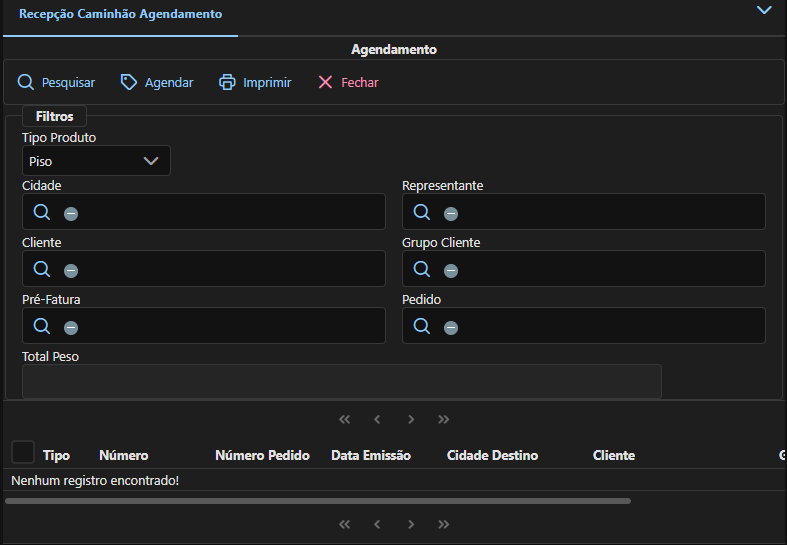
Task: Go to previous page in upper pager
Action: [x=377, y=419]
